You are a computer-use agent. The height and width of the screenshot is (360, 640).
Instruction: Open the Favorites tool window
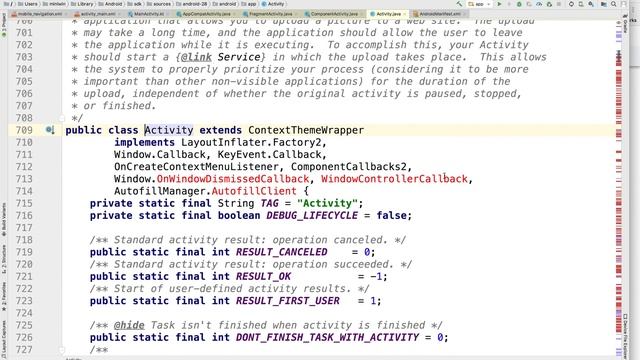[4, 297]
